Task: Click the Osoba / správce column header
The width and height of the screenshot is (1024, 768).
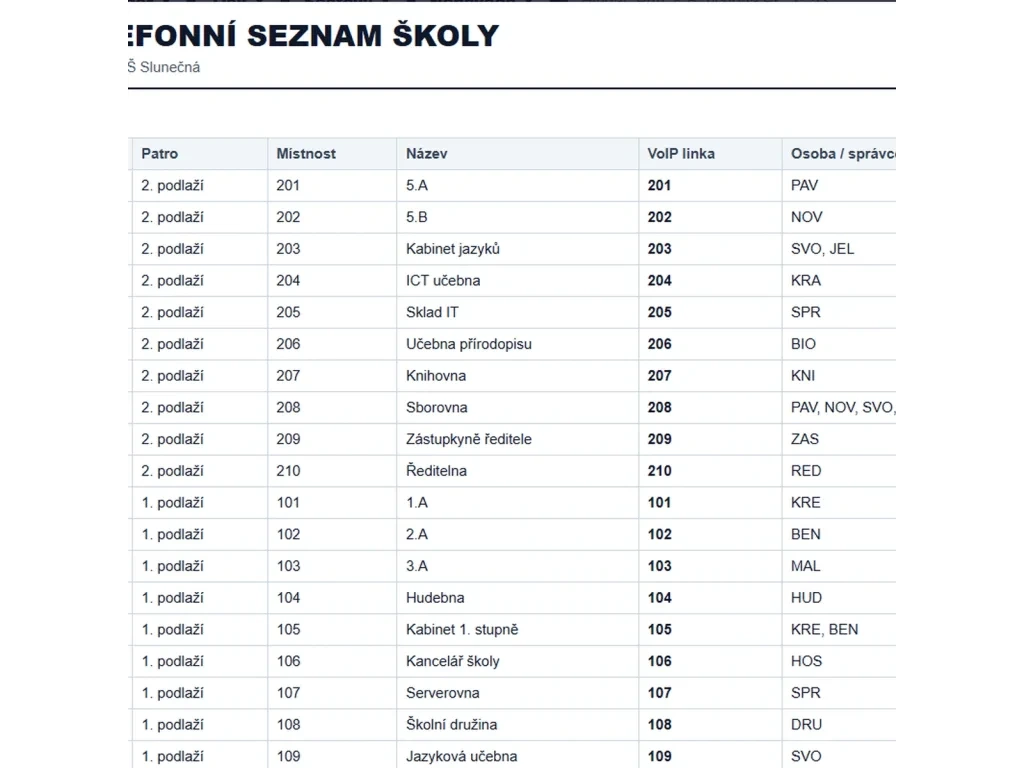Action: tap(842, 153)
